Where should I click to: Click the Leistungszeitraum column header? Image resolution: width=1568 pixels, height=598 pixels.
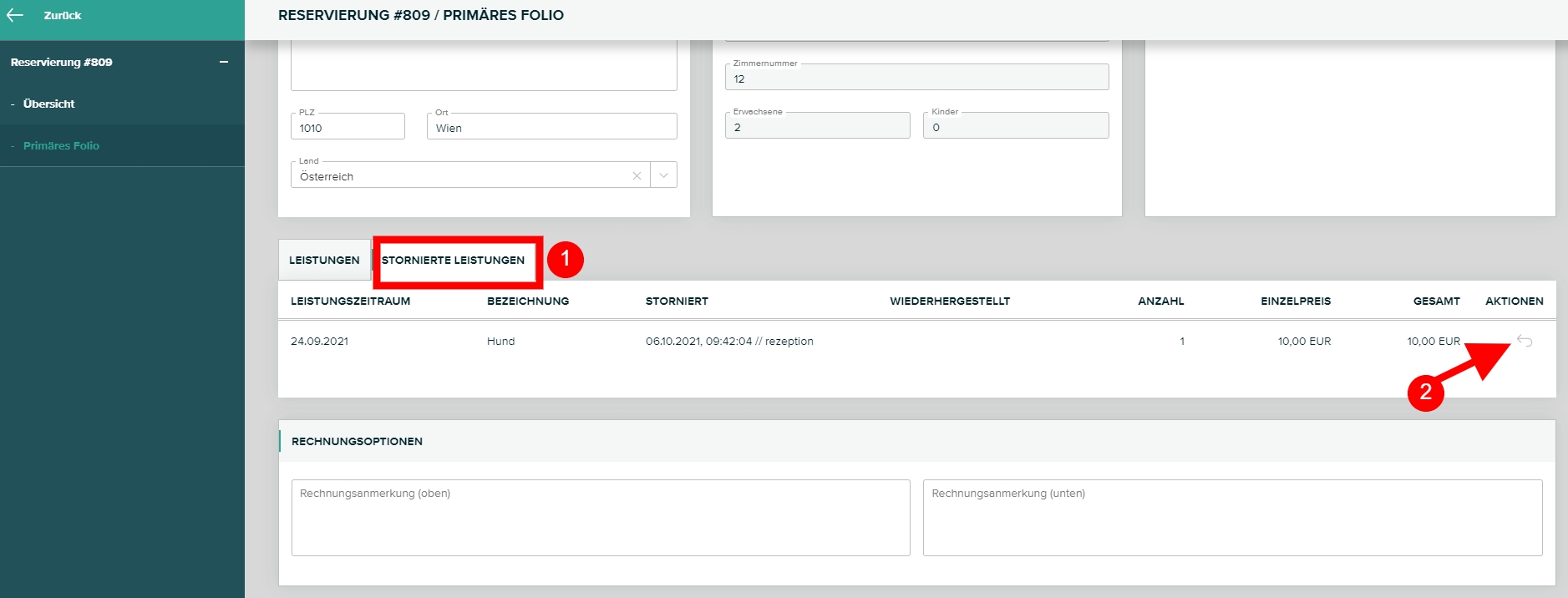[350, 301]
